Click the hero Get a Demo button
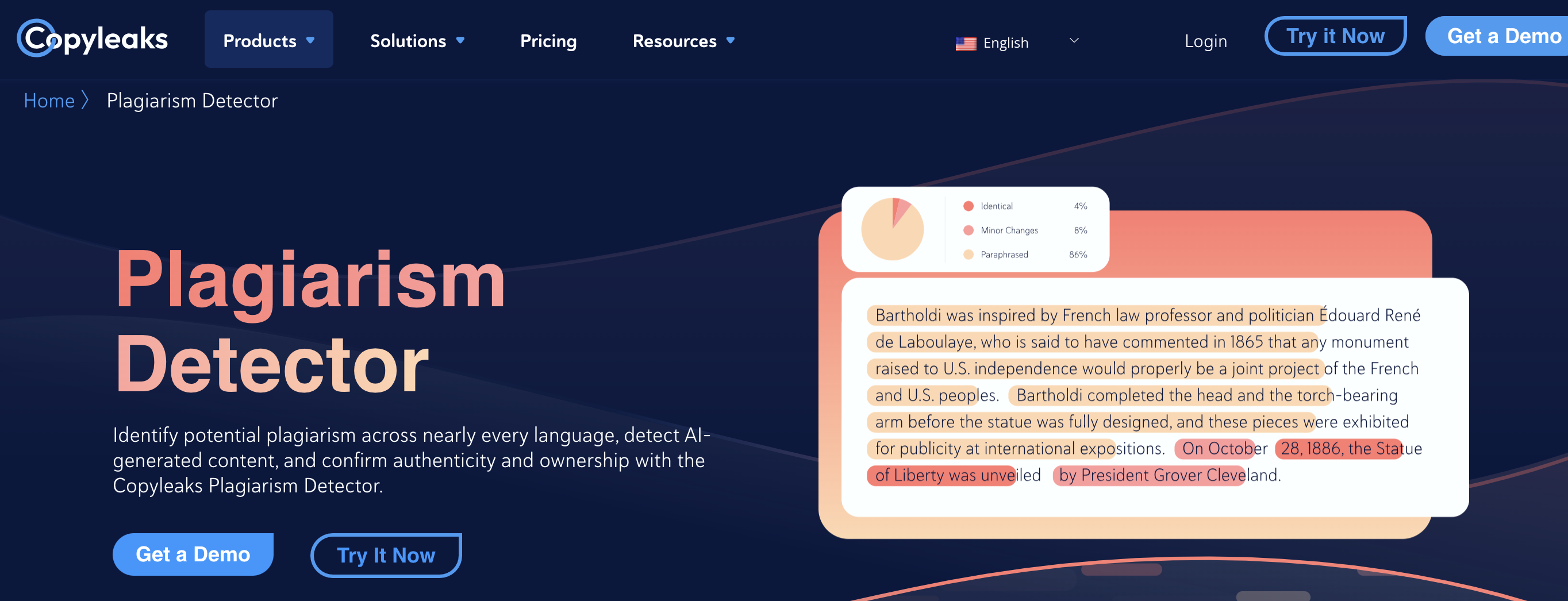 [193, 554]
